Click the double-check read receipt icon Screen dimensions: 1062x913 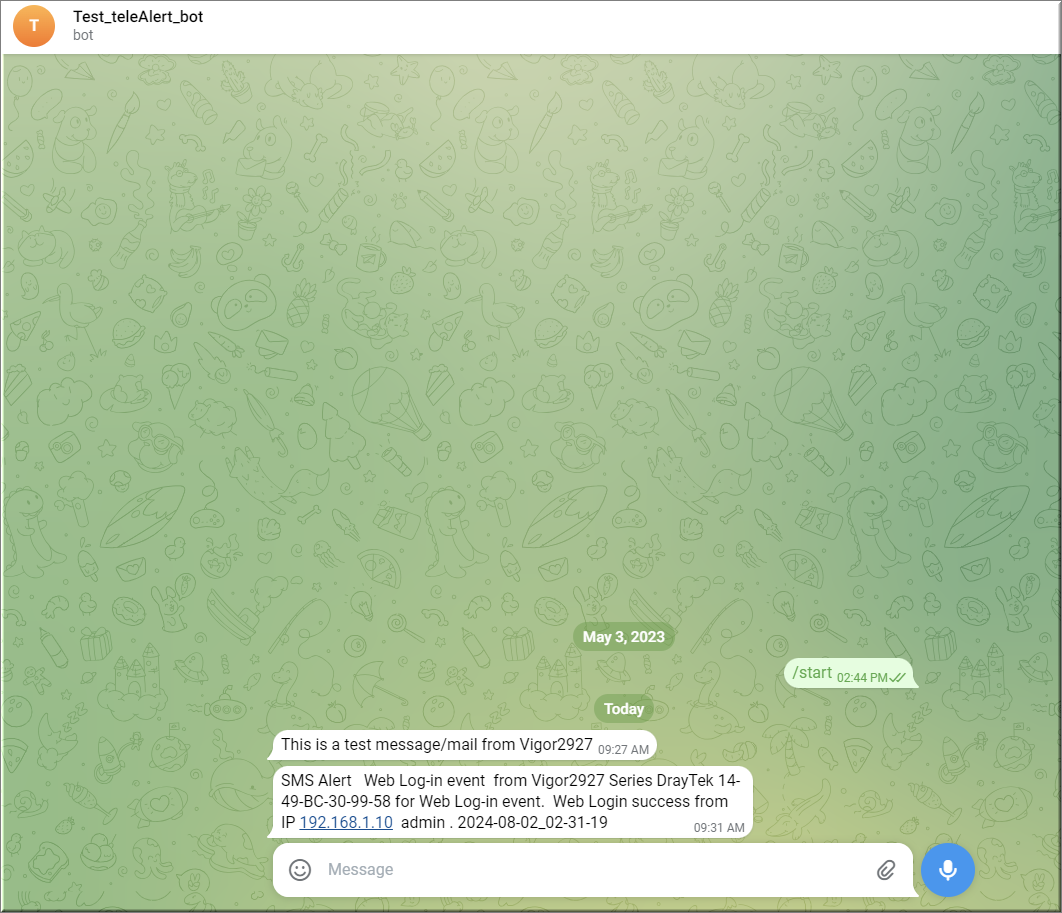click(897, 678)
